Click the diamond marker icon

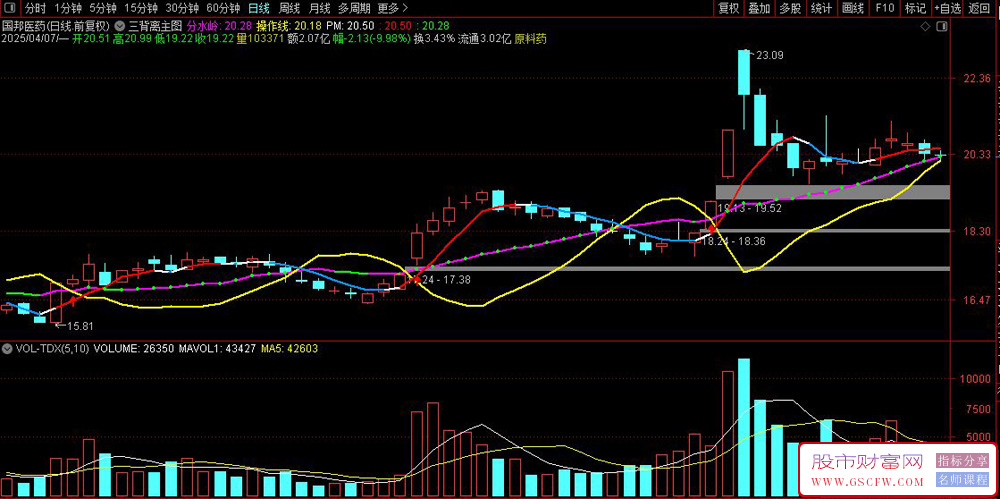(925, 26)
